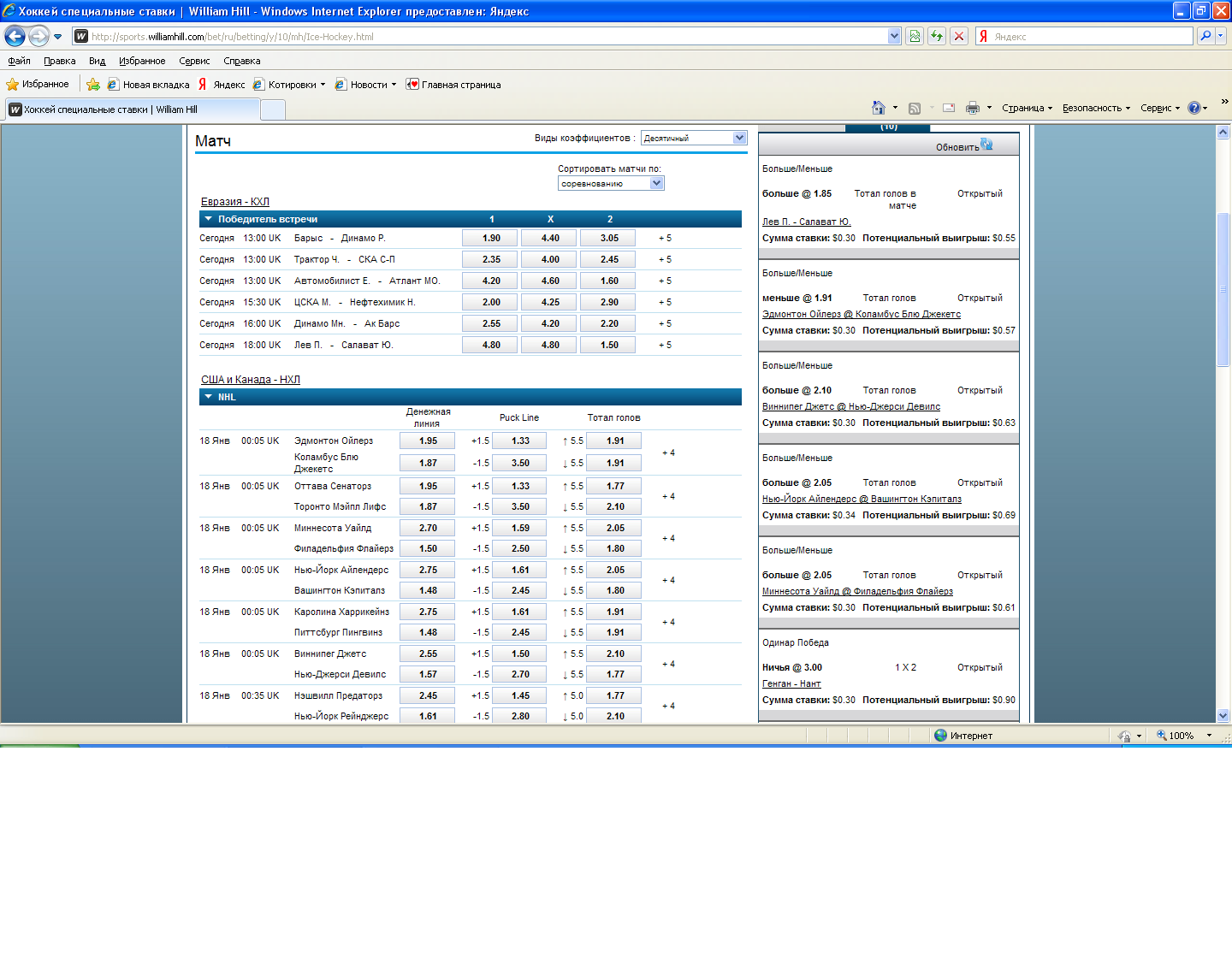Open the Генган - Нант bet link
Viewport: 1232px width, 970px height.
click(x=791, y=683)
